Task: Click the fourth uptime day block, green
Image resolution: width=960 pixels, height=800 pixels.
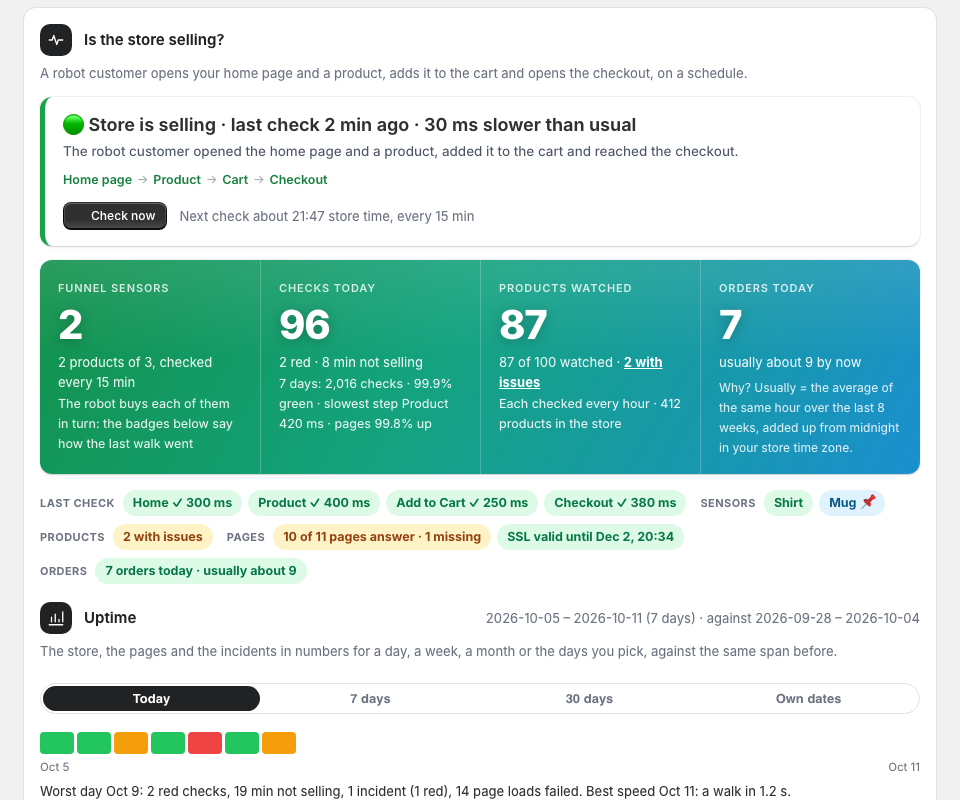Action: (x=168, y=743)
